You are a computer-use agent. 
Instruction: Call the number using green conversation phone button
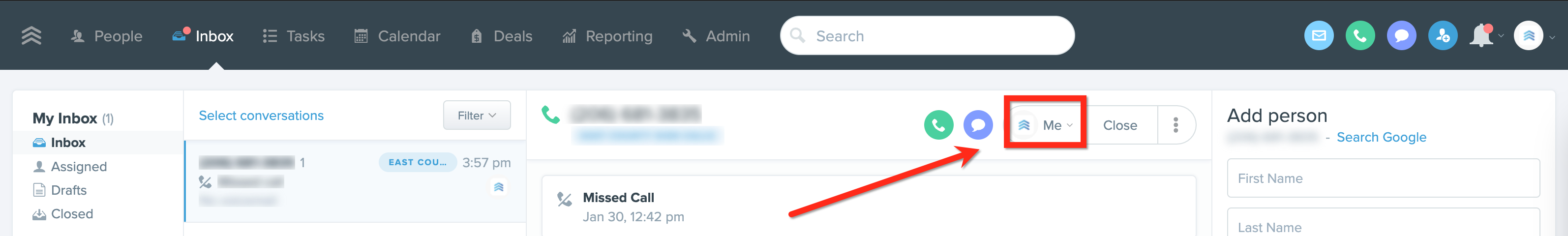coord(938,125)
